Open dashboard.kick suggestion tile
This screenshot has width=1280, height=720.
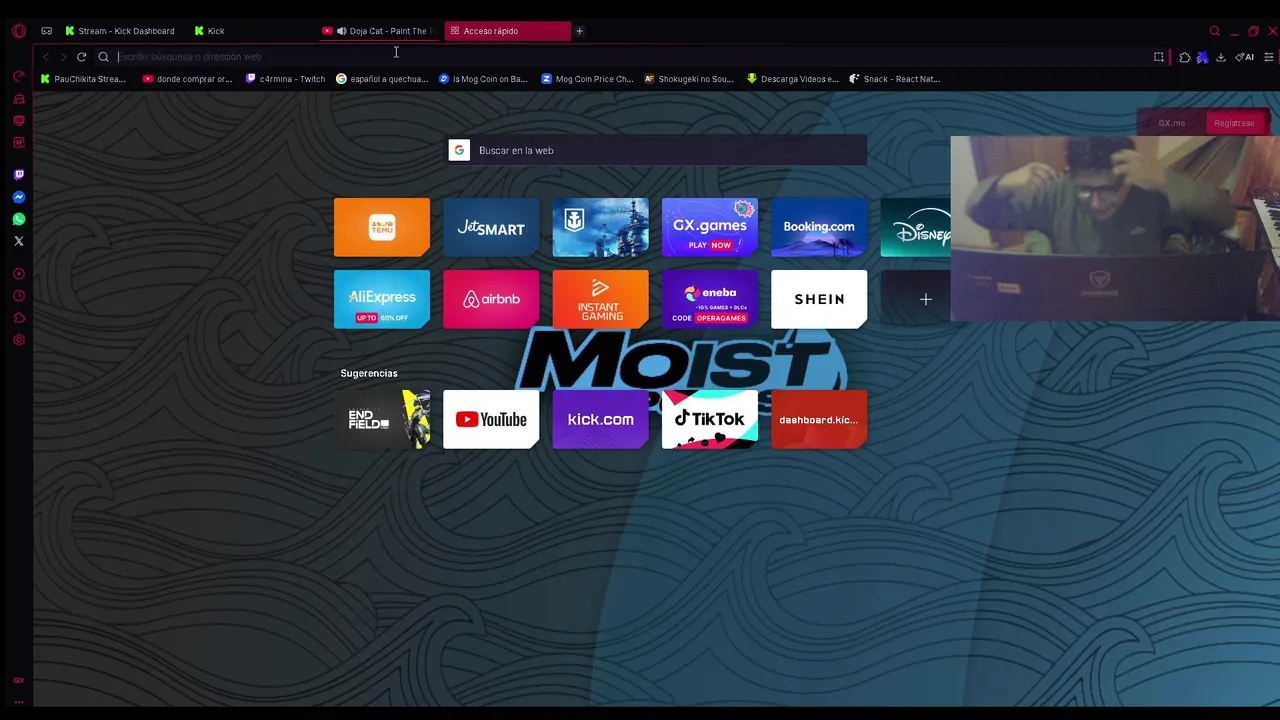pos(819,419)
